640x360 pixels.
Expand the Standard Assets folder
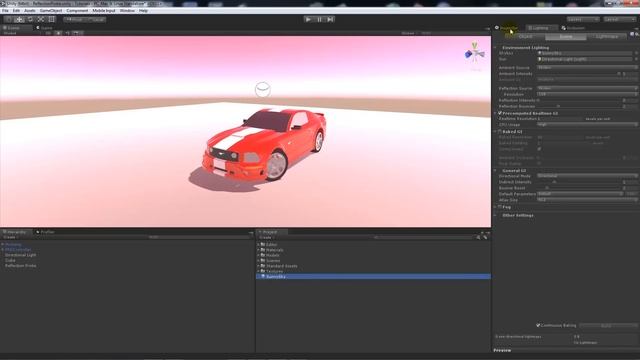[258, 266]
